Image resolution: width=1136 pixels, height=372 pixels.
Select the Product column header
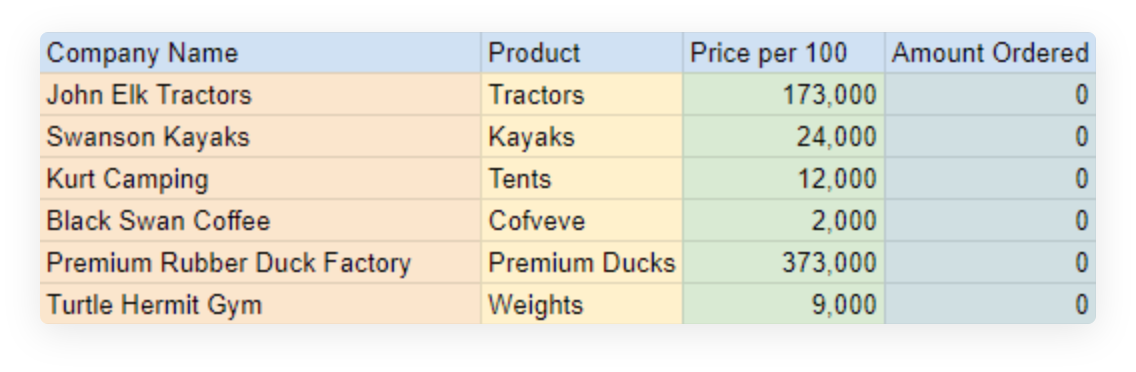[582, 53]
